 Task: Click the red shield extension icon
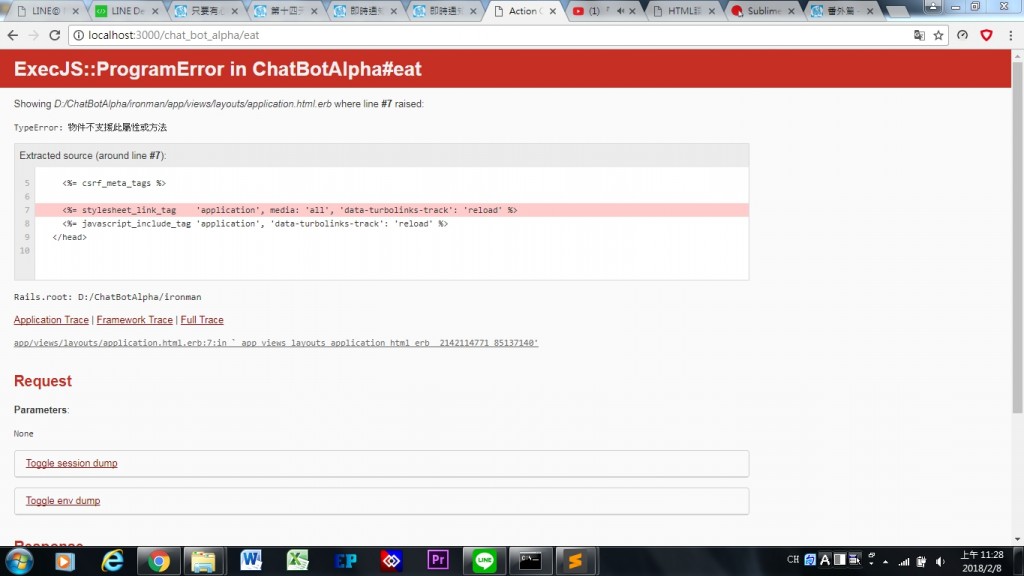coord(987,35)
